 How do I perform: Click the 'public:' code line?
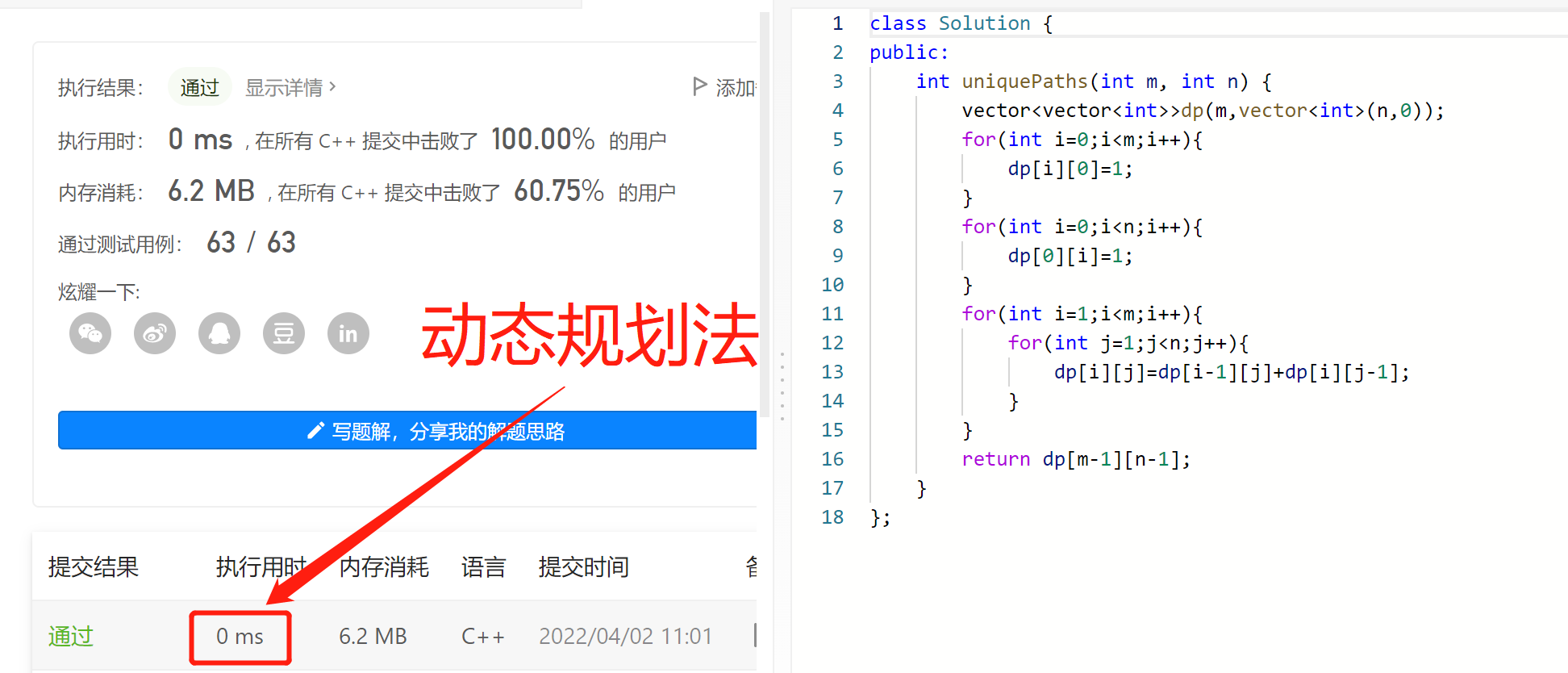tap(909, 52)
